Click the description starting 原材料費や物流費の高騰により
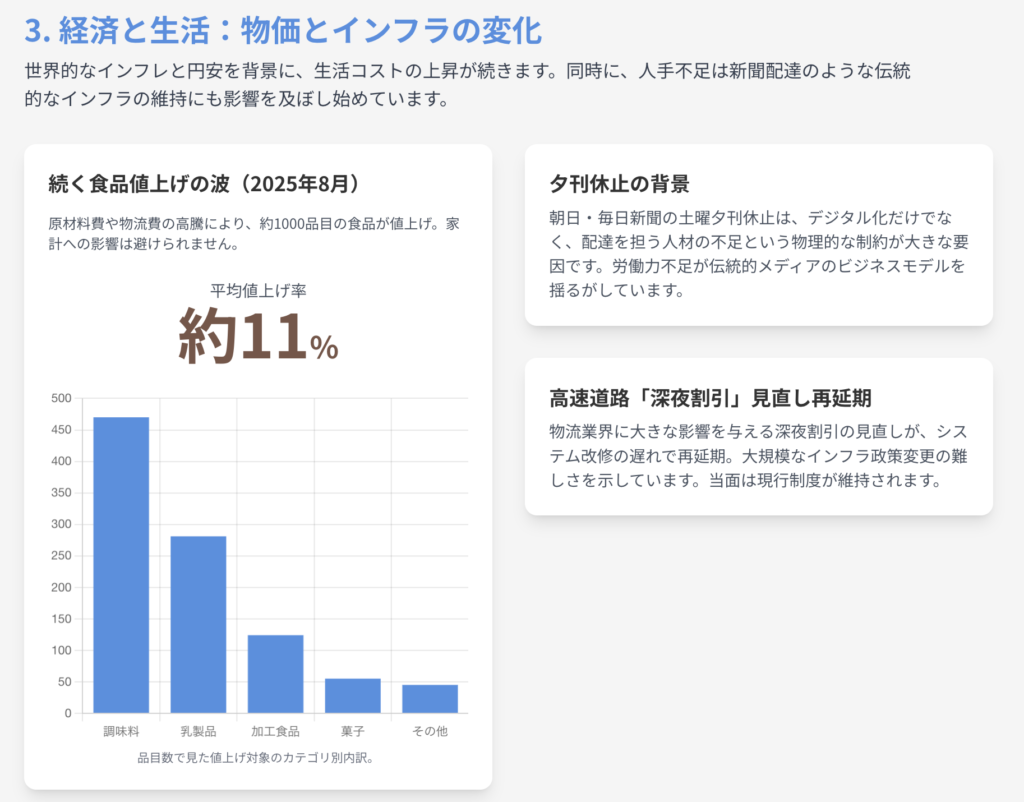 [254, 234]
